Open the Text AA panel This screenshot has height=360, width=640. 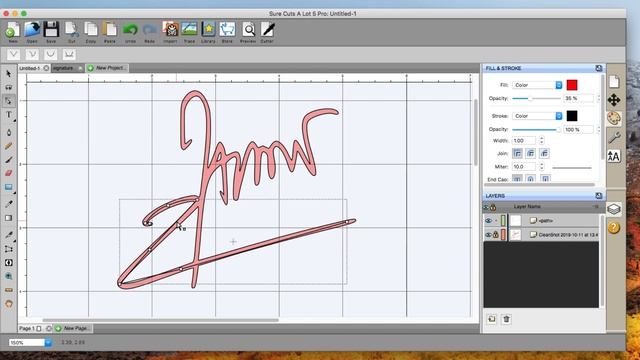click(x=614, y=156)
